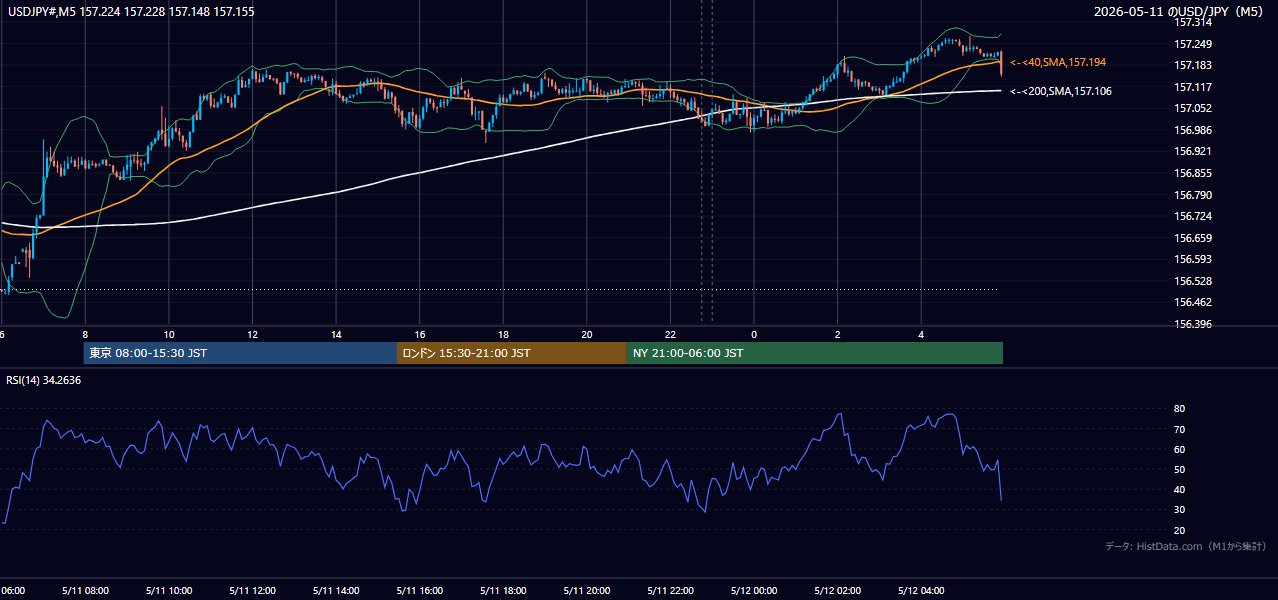Click RSI scale level 80
The image size is (1278, 600).
[x=1180, y=409]
